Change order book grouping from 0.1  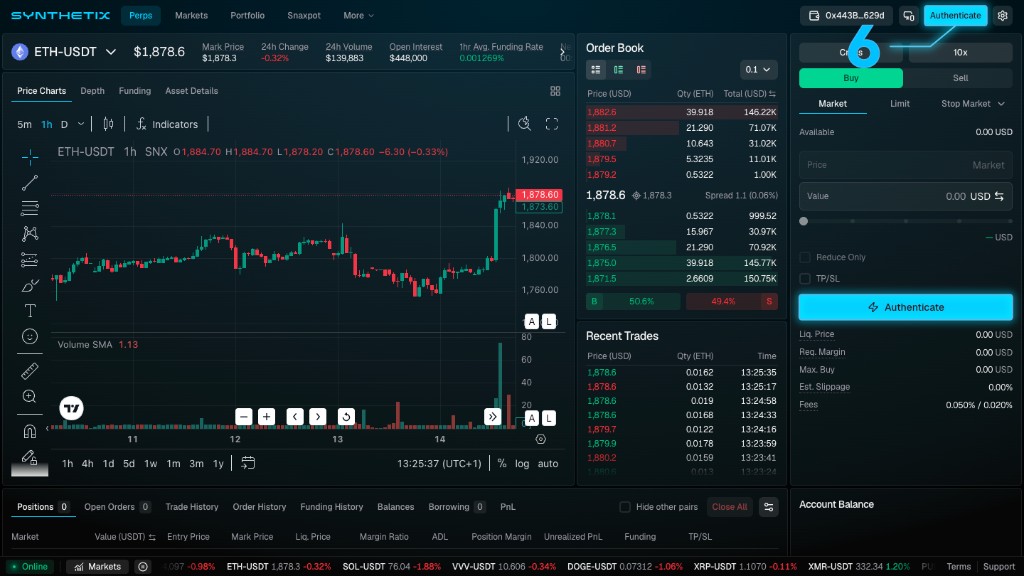pyautogui.click(x=758, y=70)
